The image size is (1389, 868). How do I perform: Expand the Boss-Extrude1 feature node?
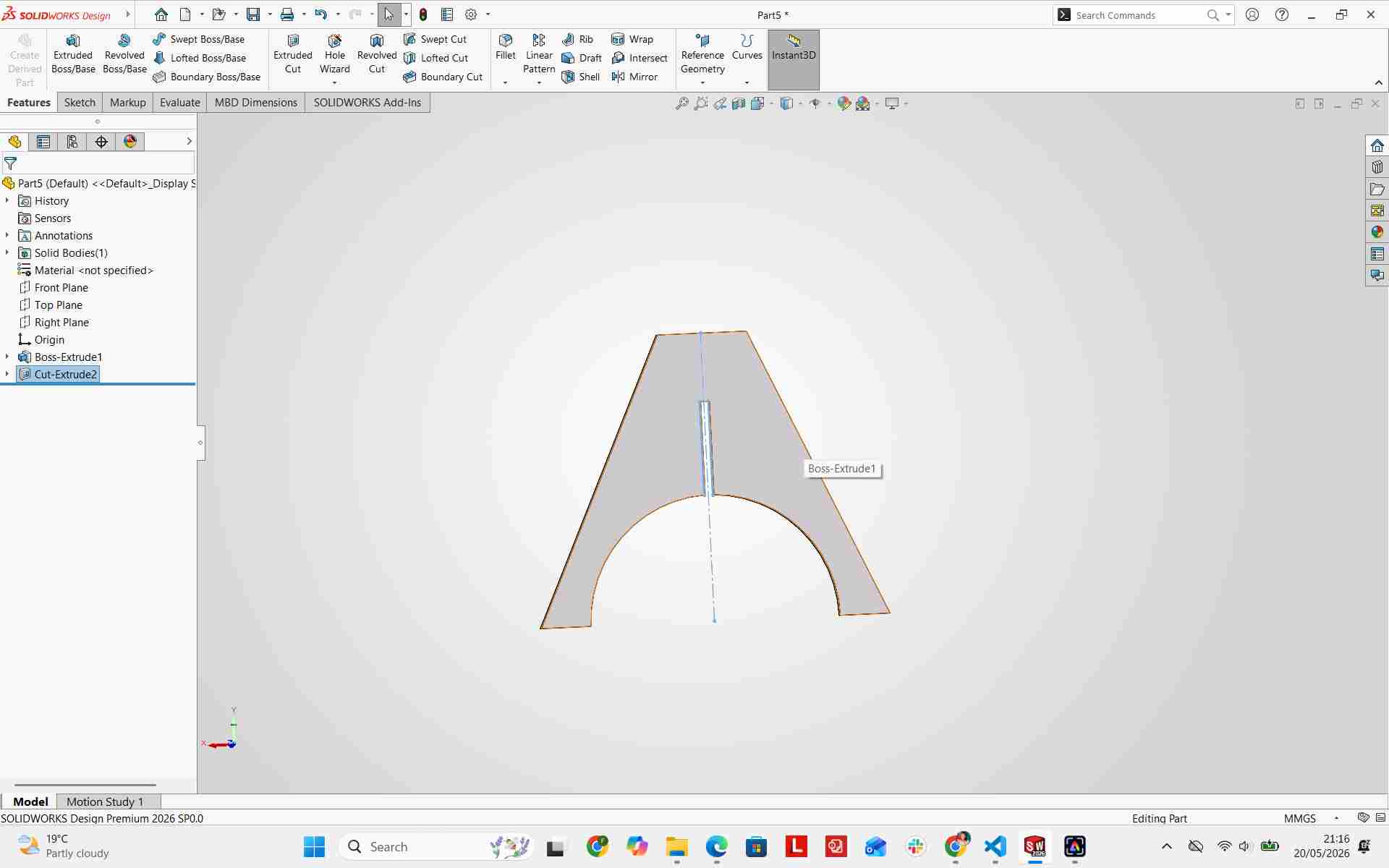pos(7,357)
